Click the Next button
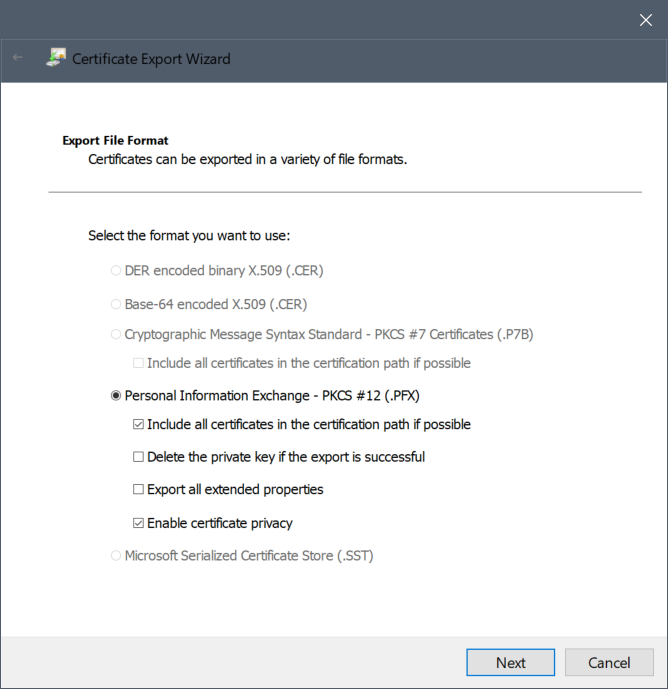The width and height of the screenshot is (668, 689). [510, 662]
